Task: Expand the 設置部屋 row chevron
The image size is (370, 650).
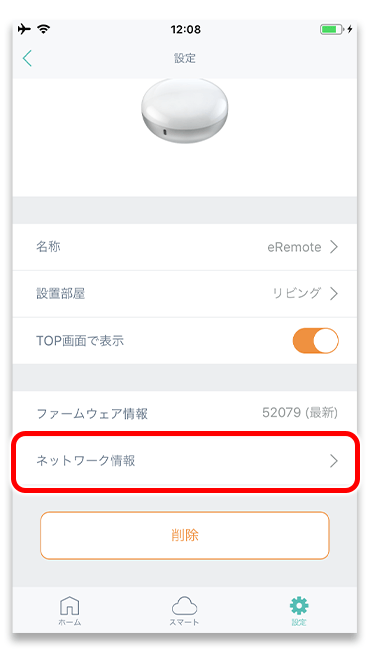Action: pyautogui.click(x=334, y=294)
